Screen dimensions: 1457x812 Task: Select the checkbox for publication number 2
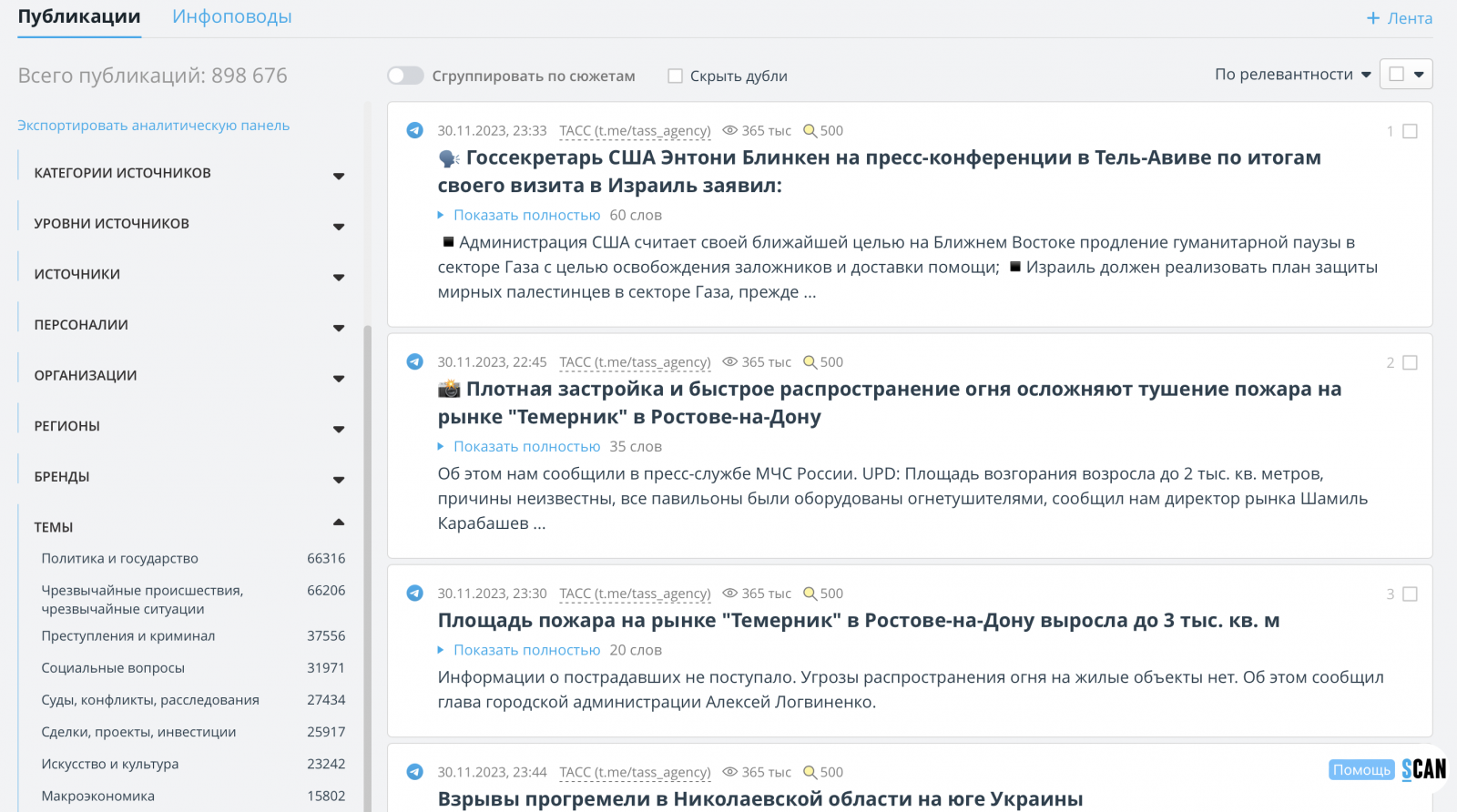[1410, 362]
